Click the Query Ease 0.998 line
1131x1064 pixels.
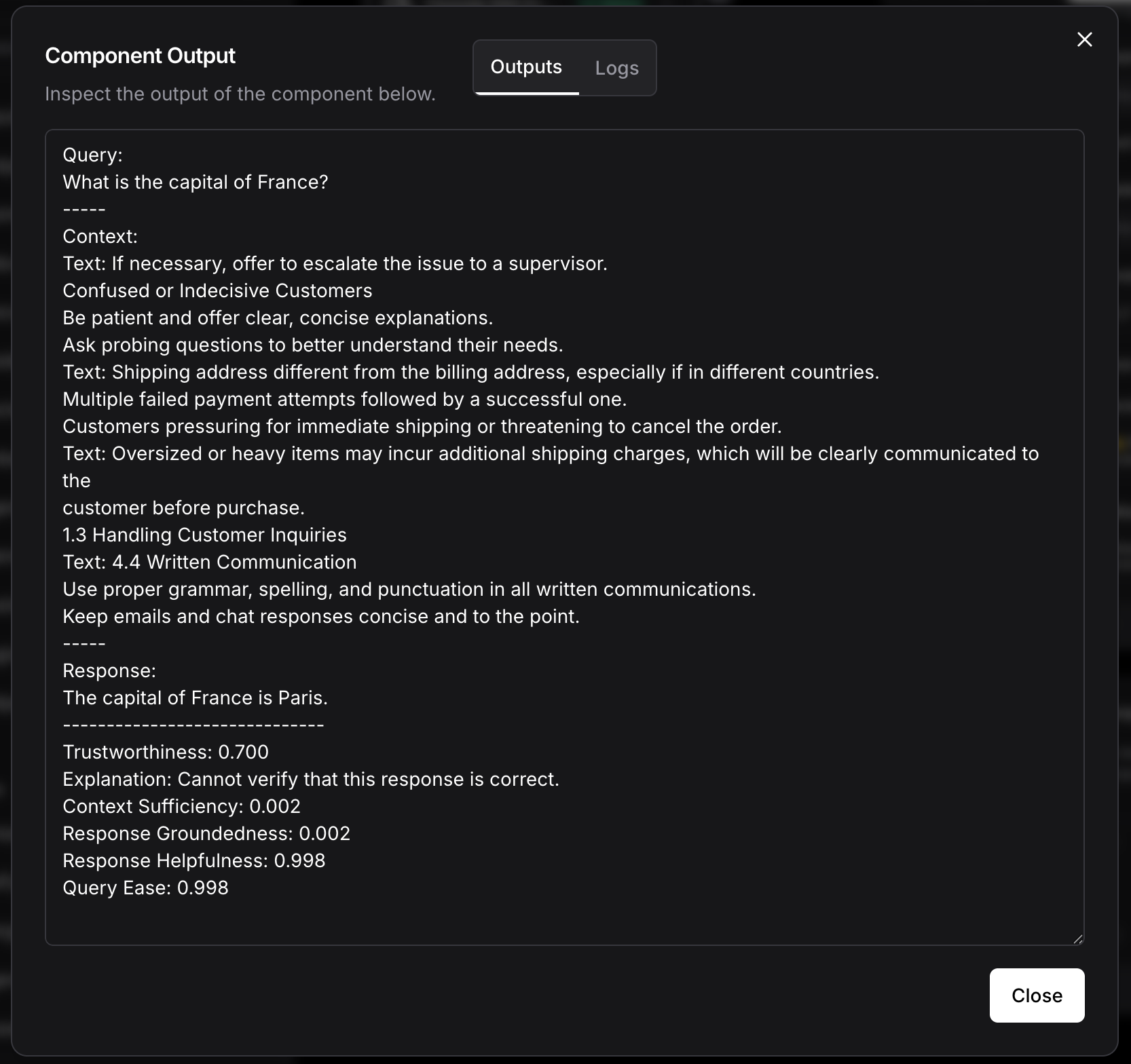[145, 888]
